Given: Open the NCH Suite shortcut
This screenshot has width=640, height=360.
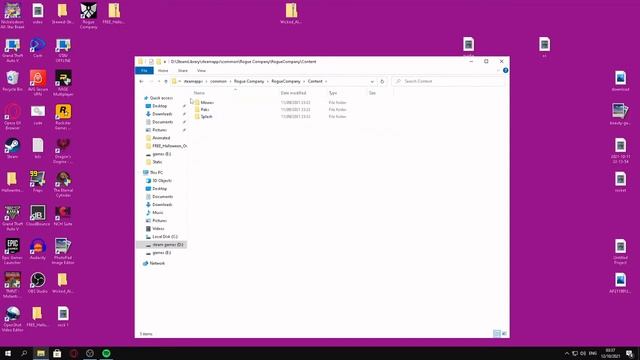Looking at the screenshot, I should point(63,216).
